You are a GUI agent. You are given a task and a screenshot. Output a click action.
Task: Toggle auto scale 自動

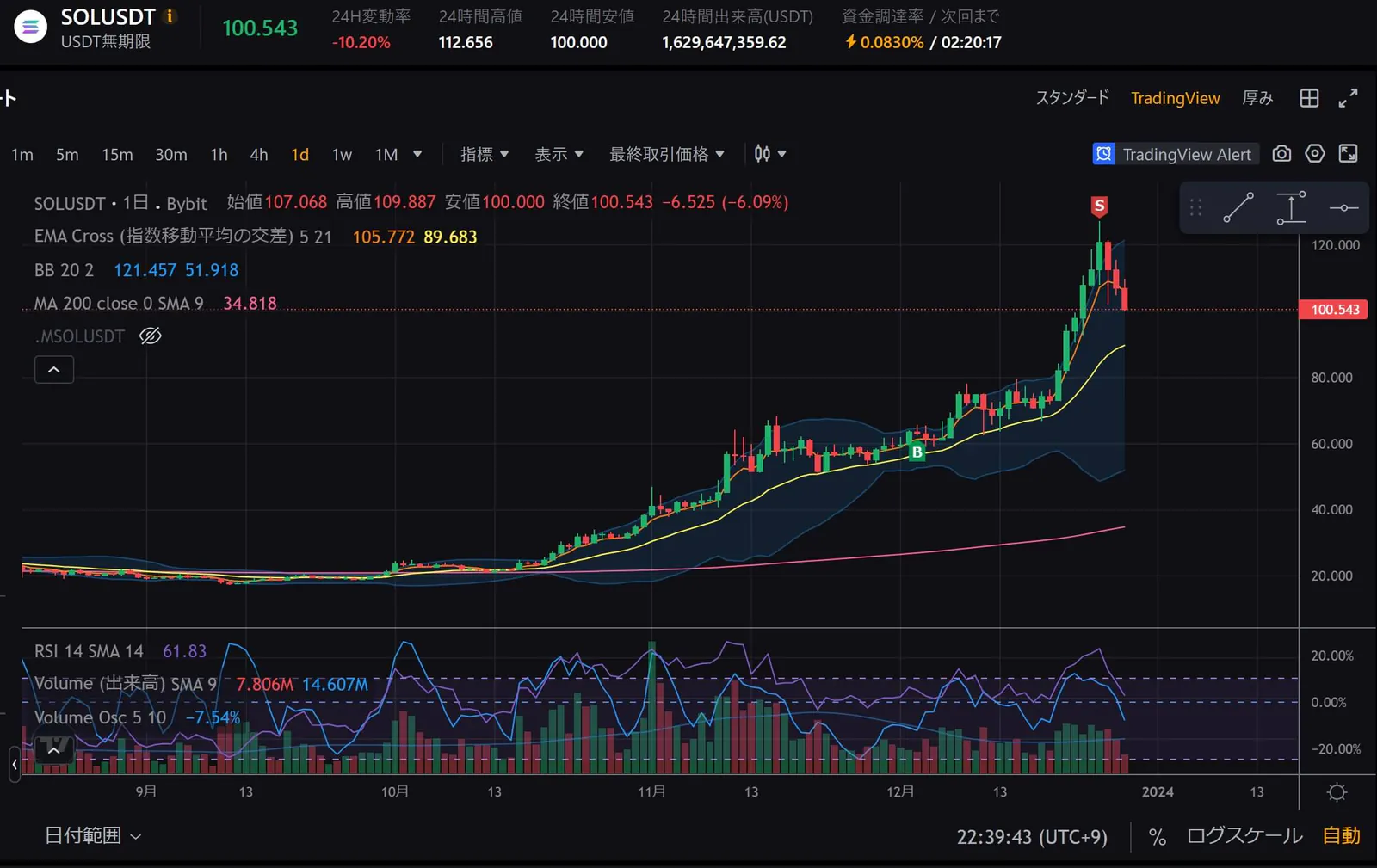(x=1342, y=836)
